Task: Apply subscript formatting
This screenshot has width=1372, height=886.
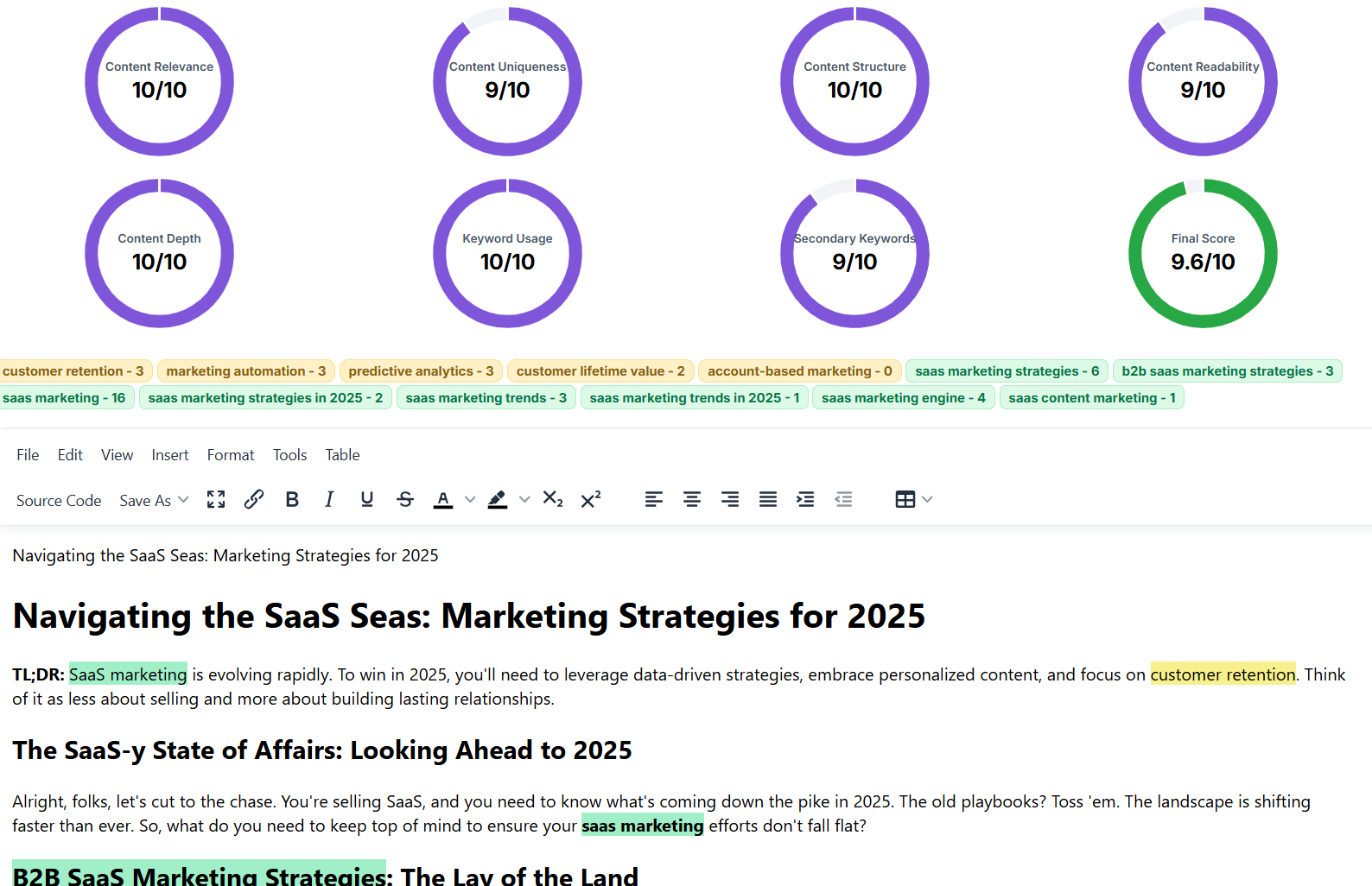Action: coord(553,499)
